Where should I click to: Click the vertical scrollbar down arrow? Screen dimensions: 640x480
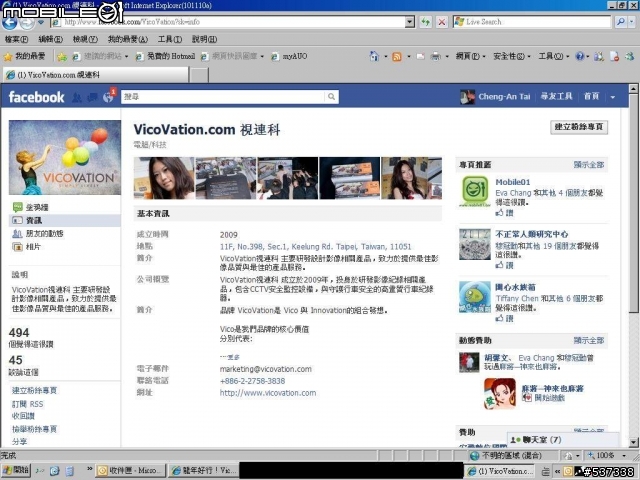point(633,442)
